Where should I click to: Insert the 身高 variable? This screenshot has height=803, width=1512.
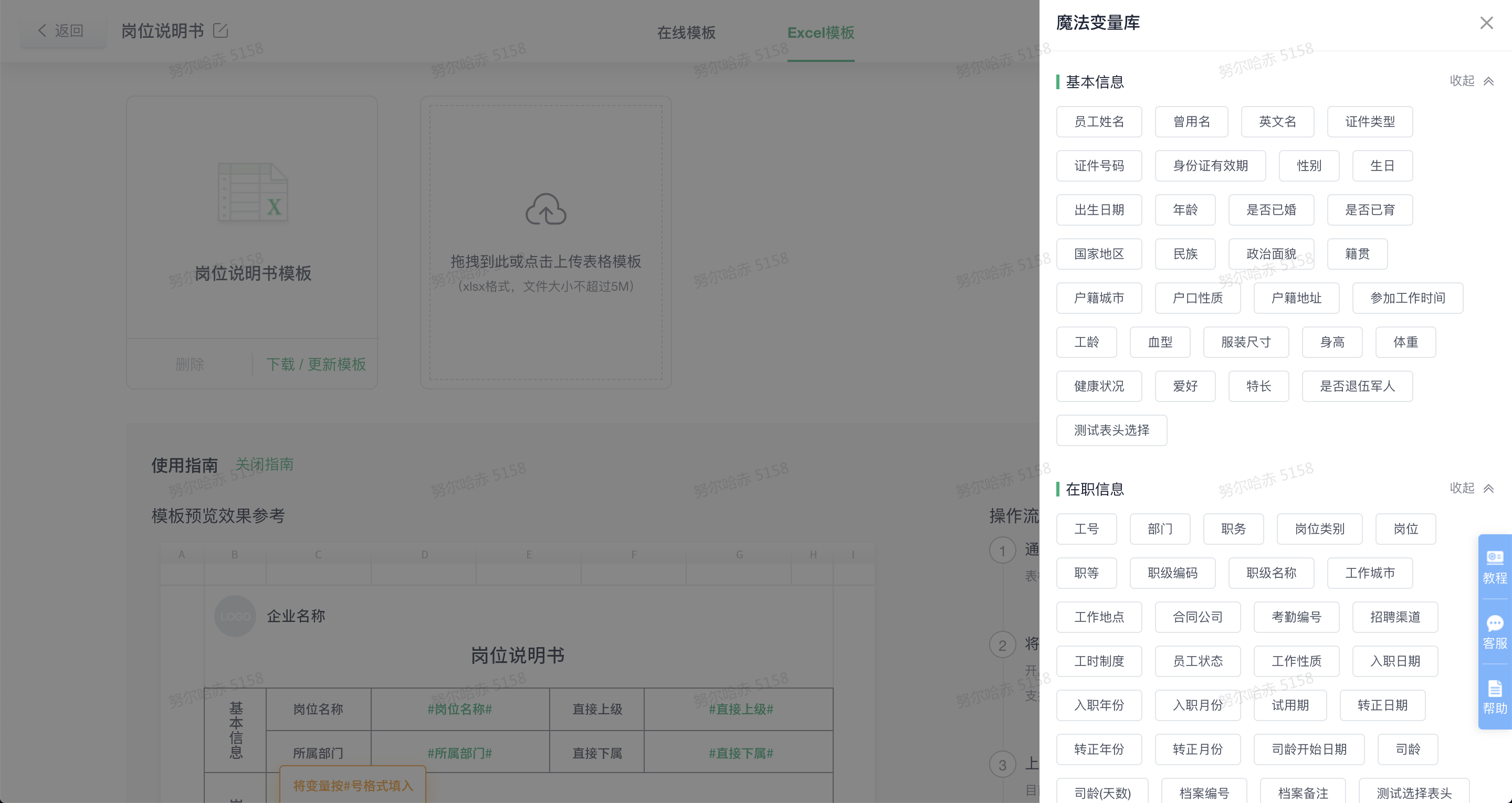(x=1332, y=342)
